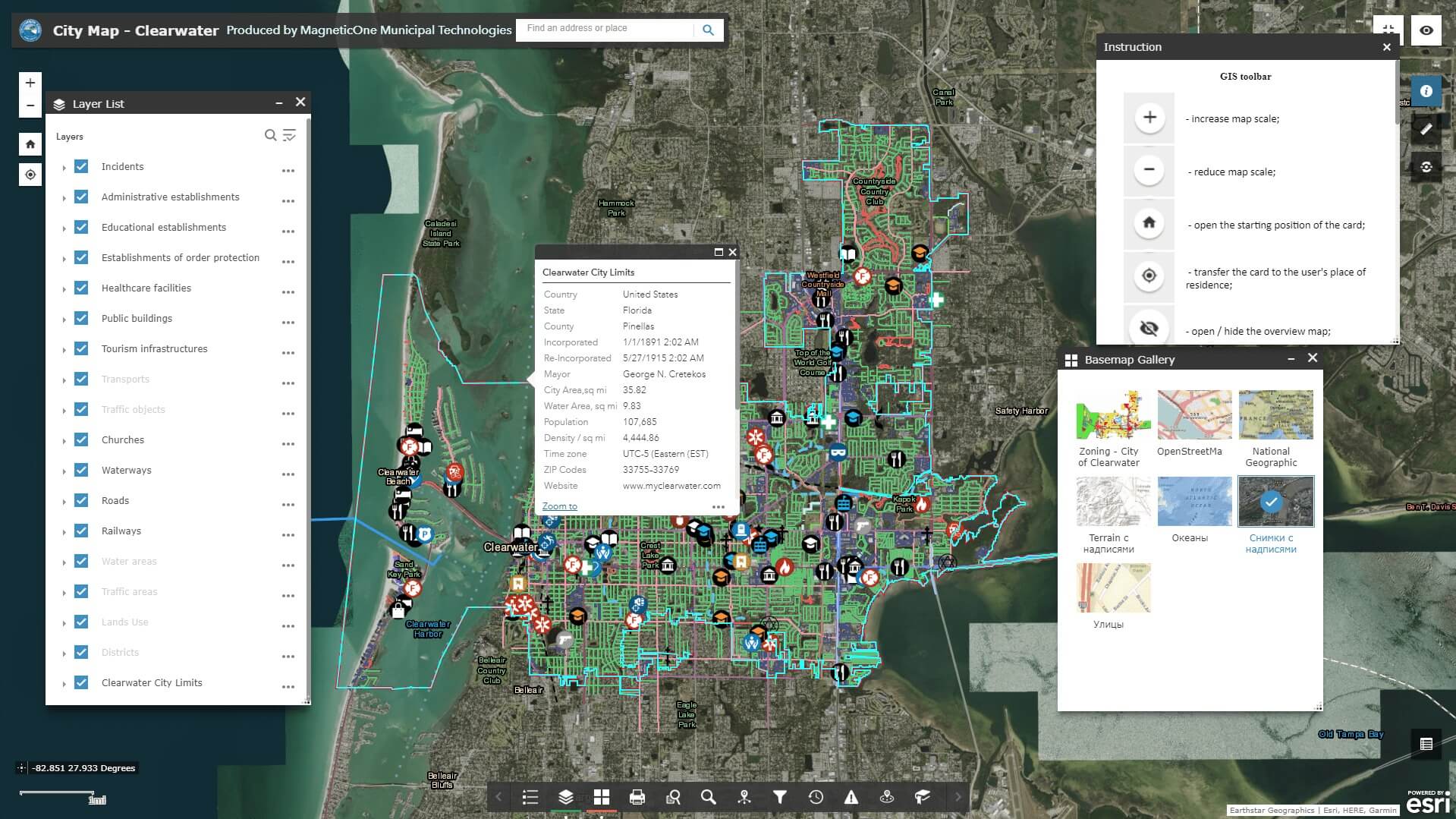Viewport: 1456px width, 819px height.
Task: Open the Time Slider history tool
Action: (x=816, y=797)
